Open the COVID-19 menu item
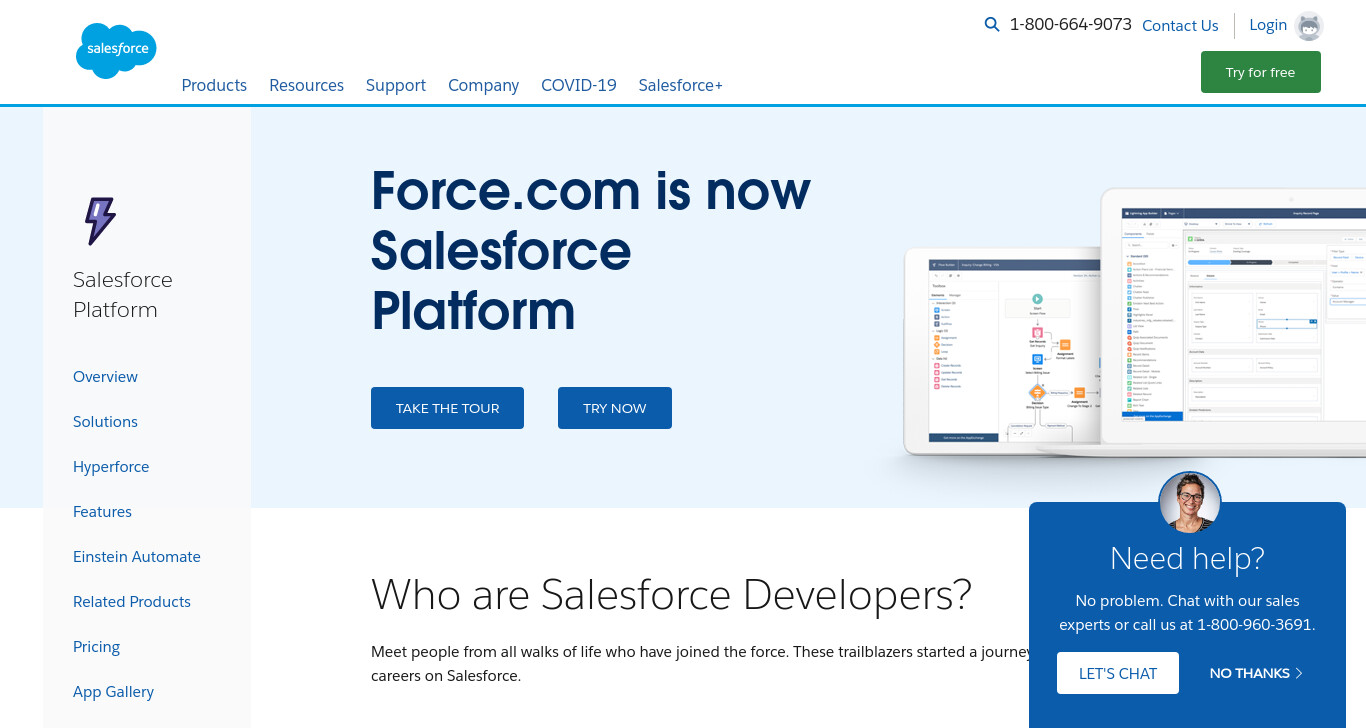Viewport: 1366px width, 728px height. point(579,85)
